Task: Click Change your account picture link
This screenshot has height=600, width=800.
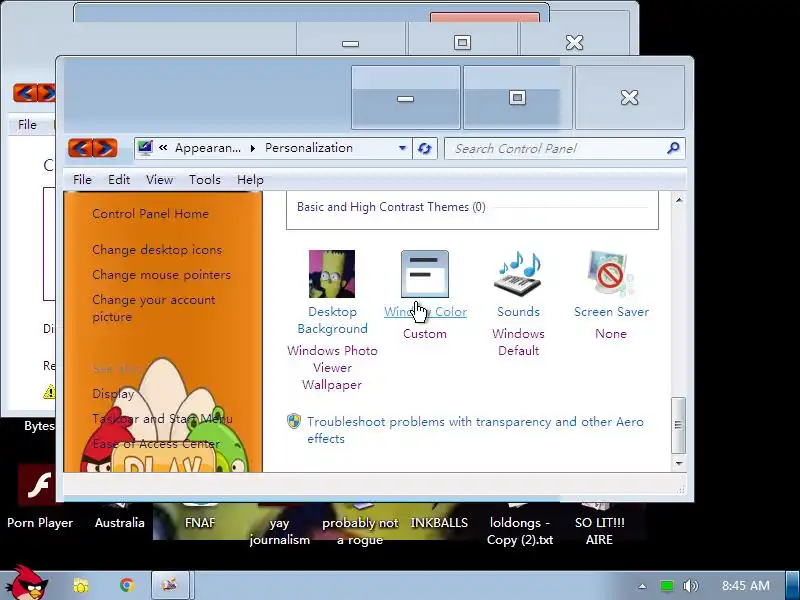Action: point(154,308)
